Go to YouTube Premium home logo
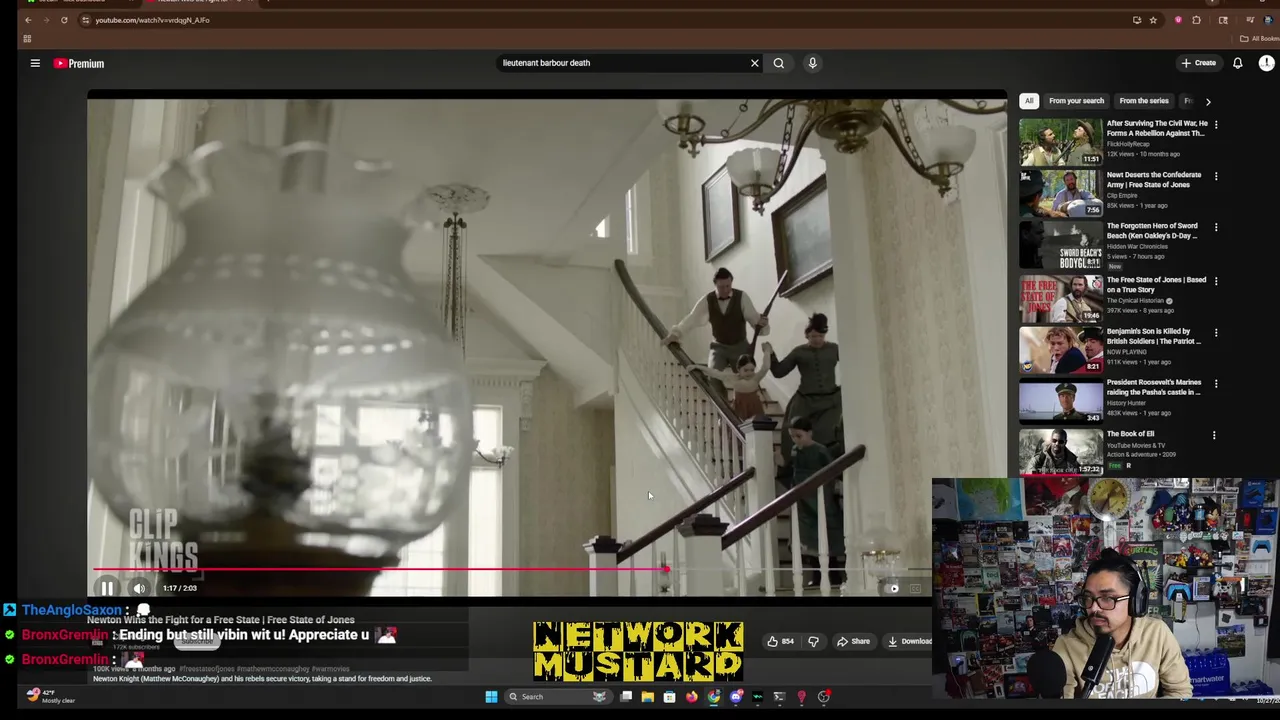The image size is (1280, 720). coord(79,63)
